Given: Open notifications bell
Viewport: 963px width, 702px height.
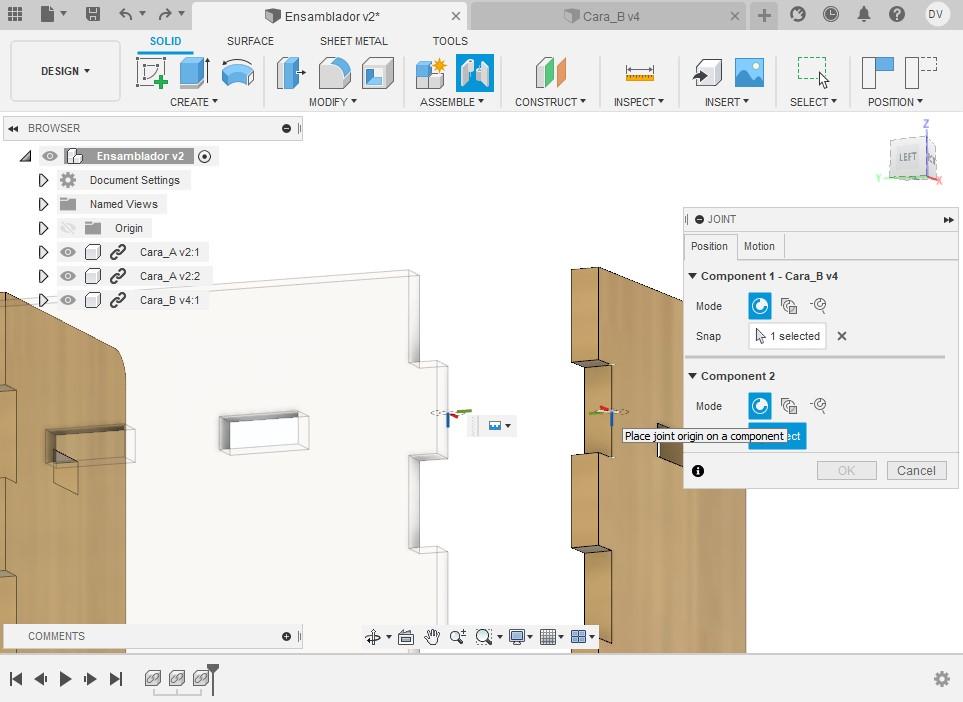Looking at the screenshot, I should [864, 14].
